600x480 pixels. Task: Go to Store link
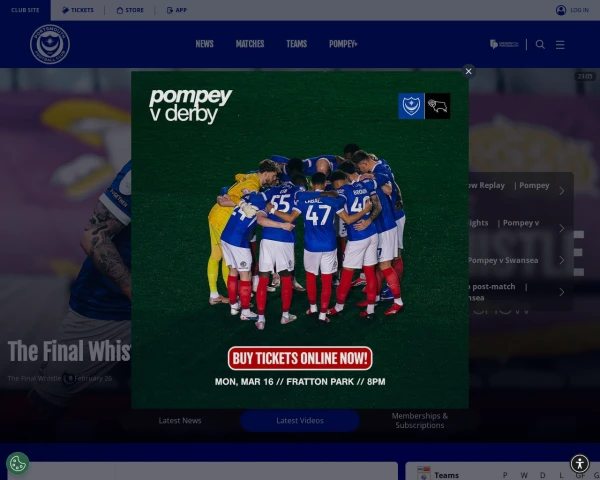130,10
